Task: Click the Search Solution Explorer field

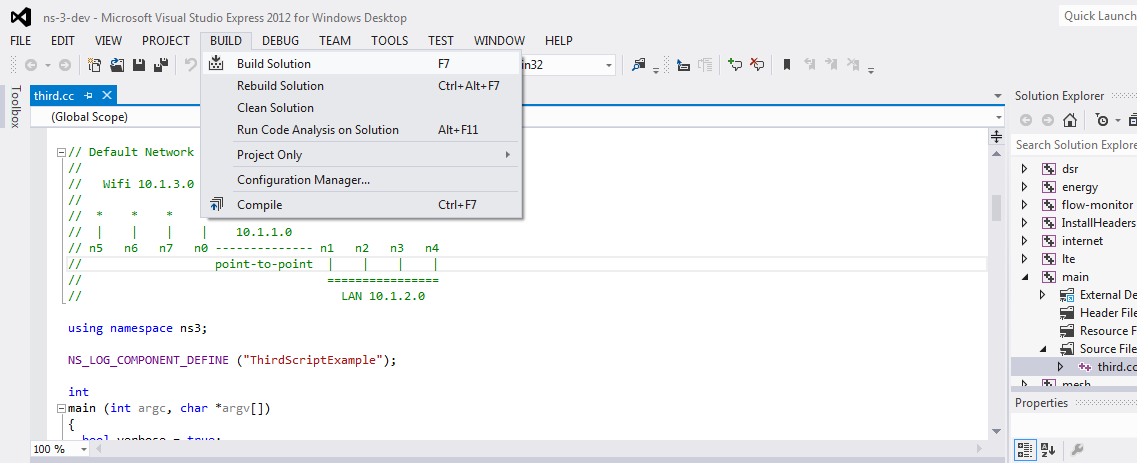Action: coord(1074,145)
